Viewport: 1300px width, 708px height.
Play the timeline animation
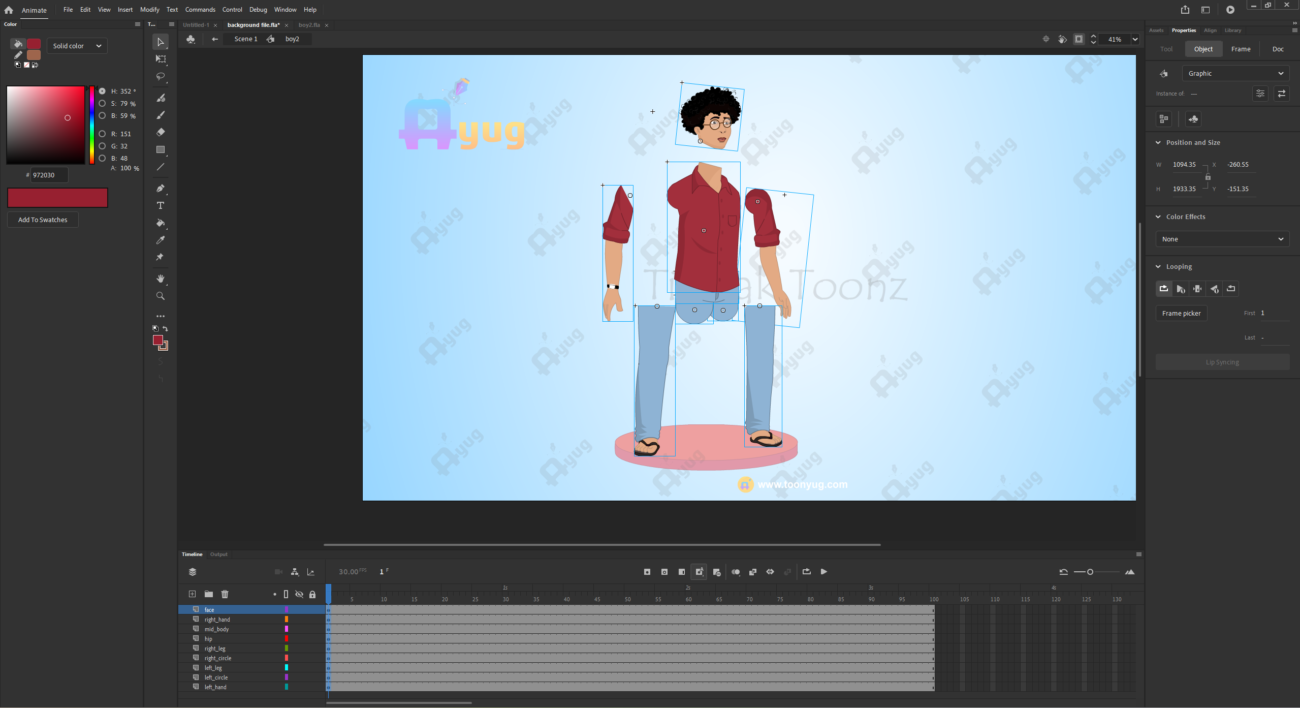pos(824,572)
